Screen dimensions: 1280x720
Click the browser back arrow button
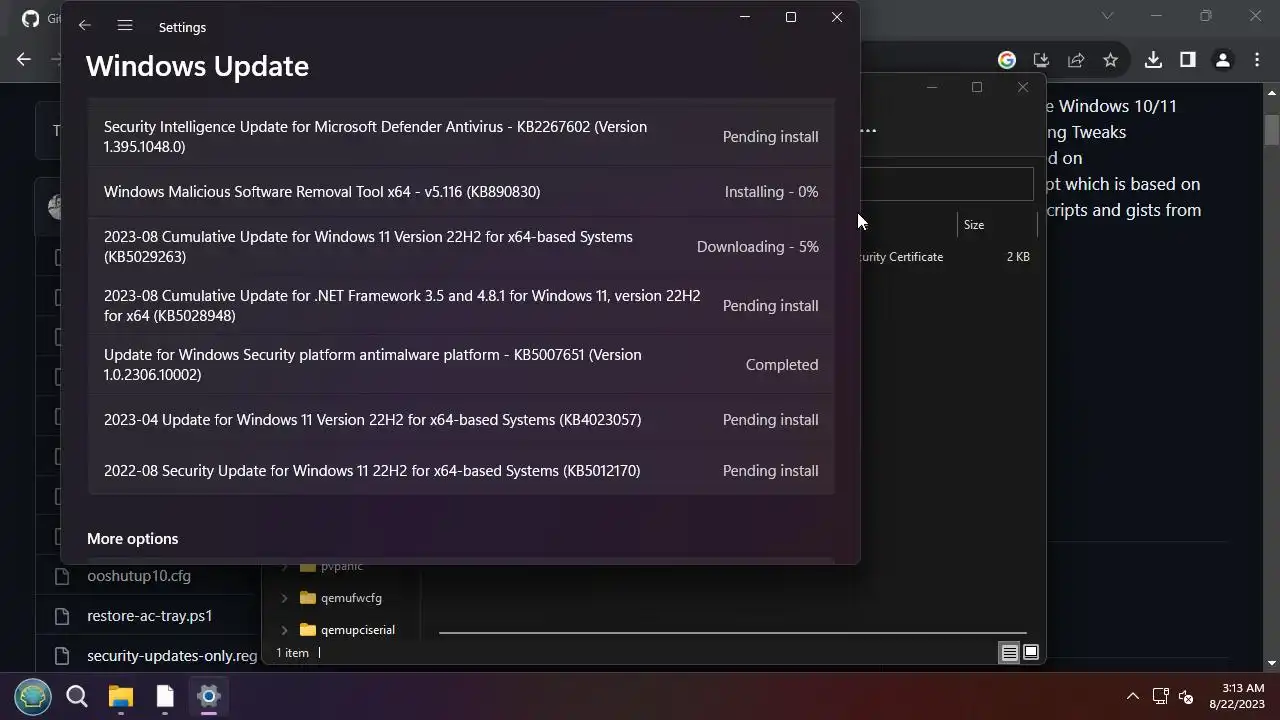pos(24,60)
